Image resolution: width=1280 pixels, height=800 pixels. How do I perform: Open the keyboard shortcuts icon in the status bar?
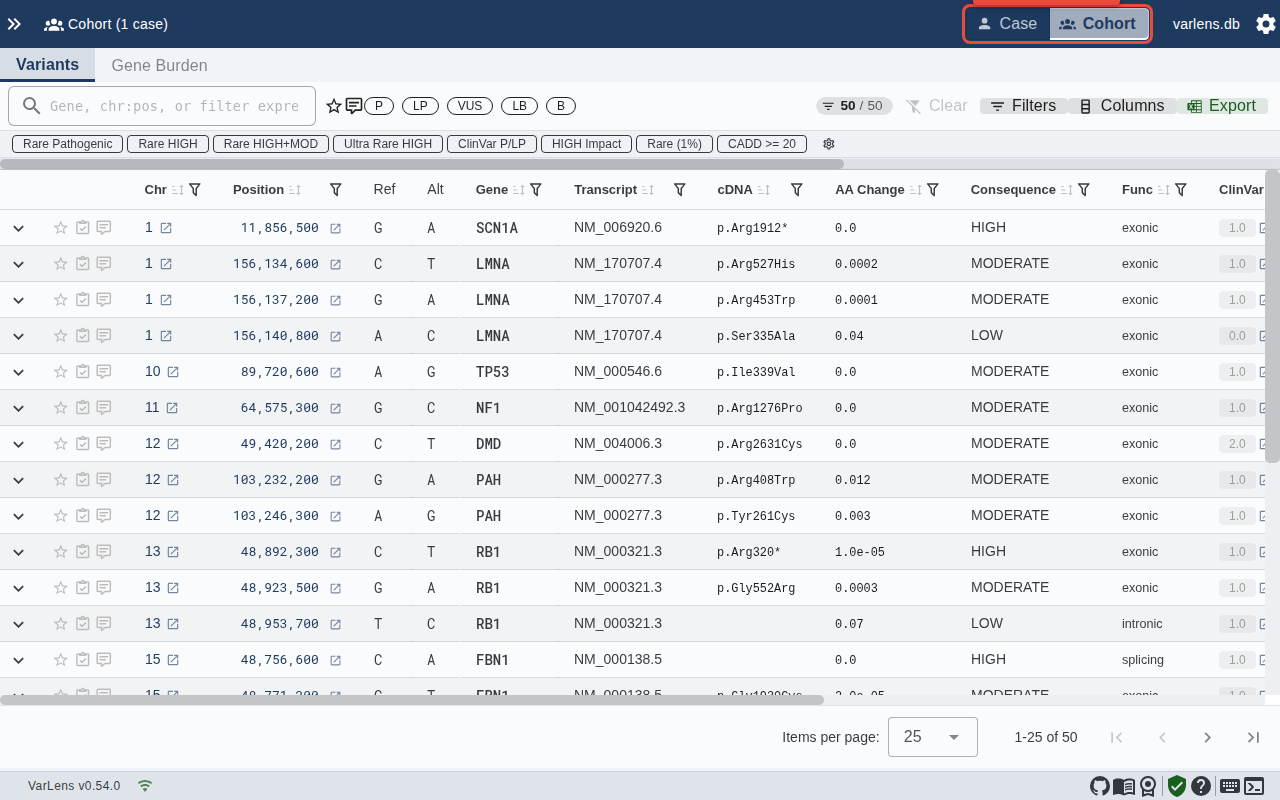pyautogui.click(x=1230, y=786)
